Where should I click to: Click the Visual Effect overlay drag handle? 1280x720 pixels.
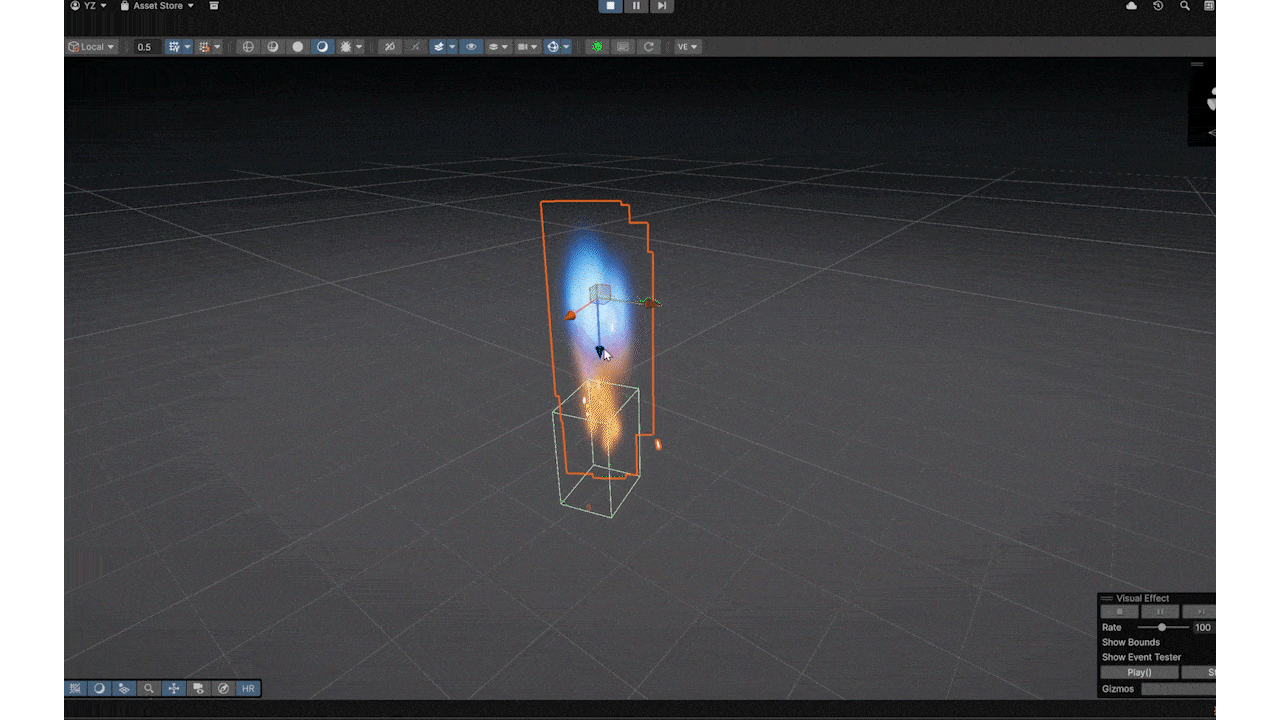pyautogui.click(x=1107, y=598)
